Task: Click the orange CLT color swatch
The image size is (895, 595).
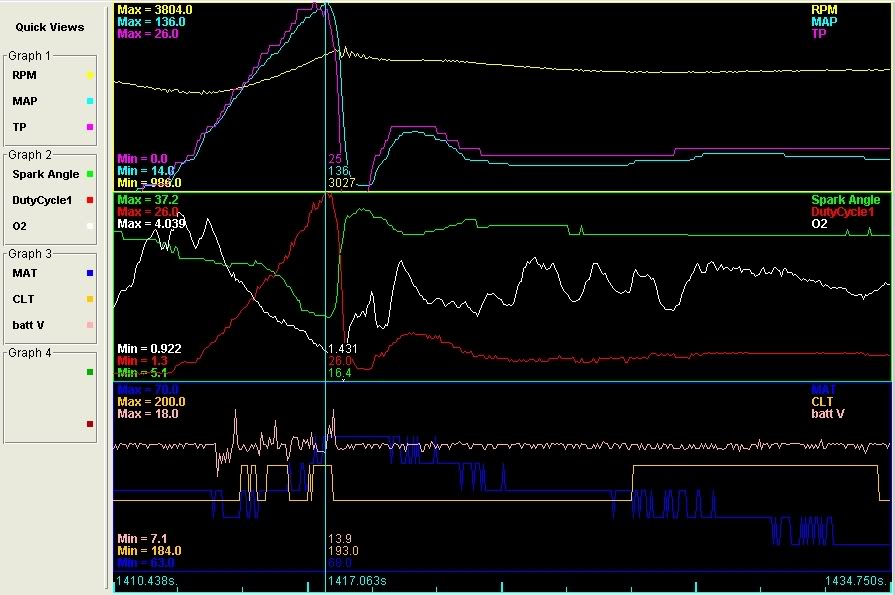Action: pos(90,299)
